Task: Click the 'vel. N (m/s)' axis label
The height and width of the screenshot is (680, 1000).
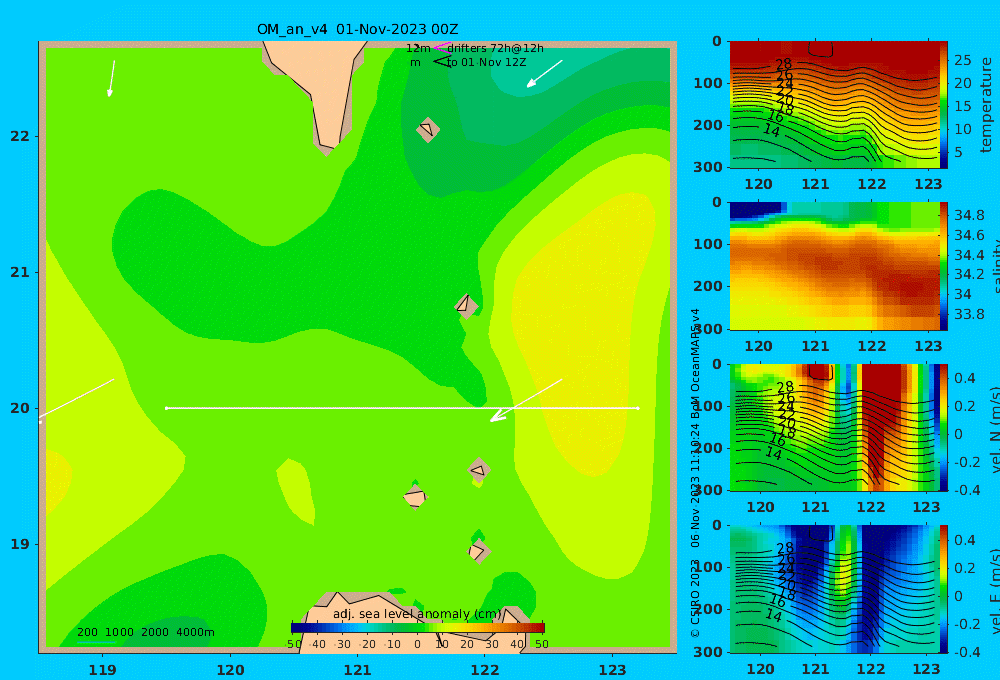Action: 994,429
